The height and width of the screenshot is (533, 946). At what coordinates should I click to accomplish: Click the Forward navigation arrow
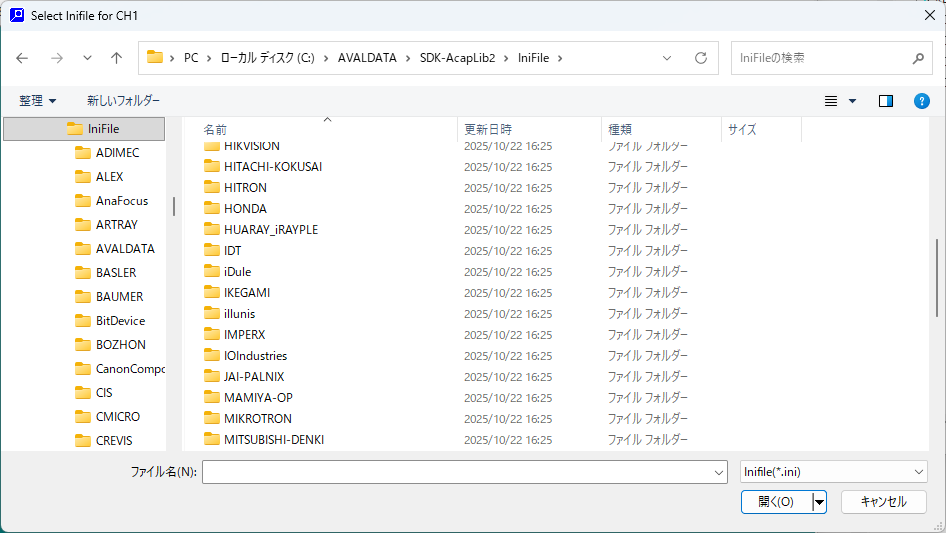tap(56, 58)
